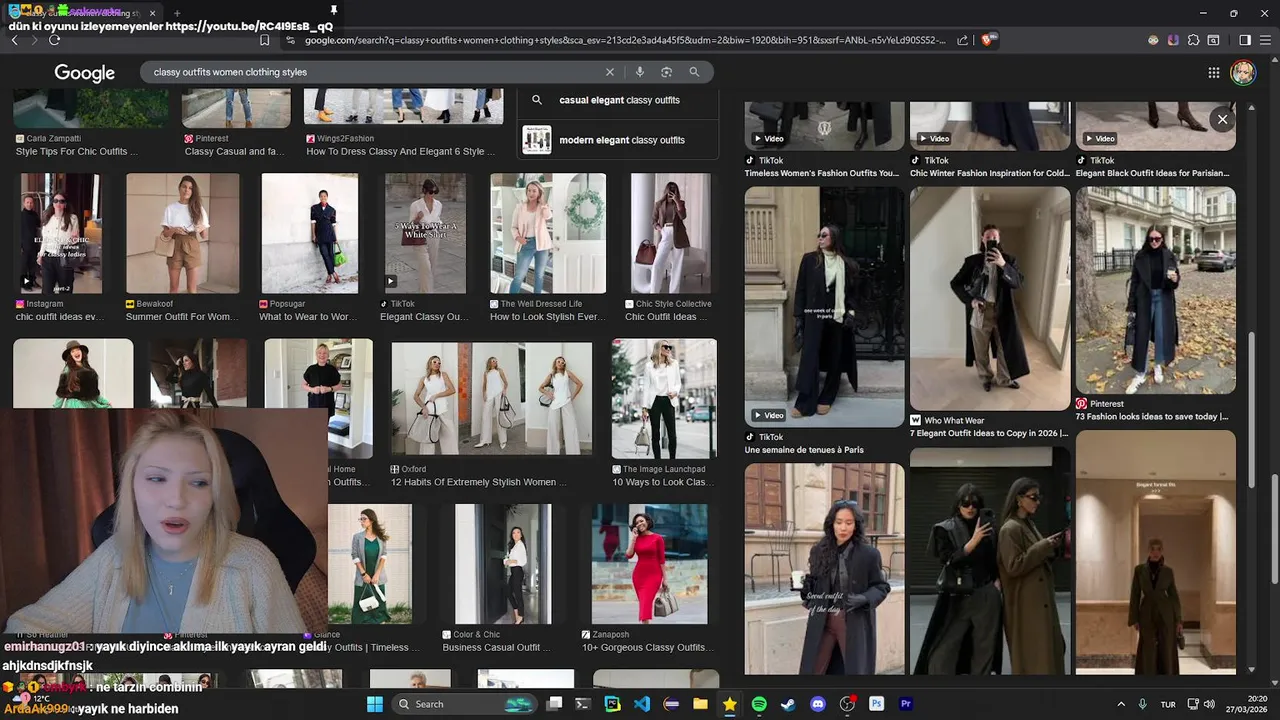The height and width of the screenshot is (720, 1280).
Task: Open Task View in taskbar
Action: tap(555, 704)
